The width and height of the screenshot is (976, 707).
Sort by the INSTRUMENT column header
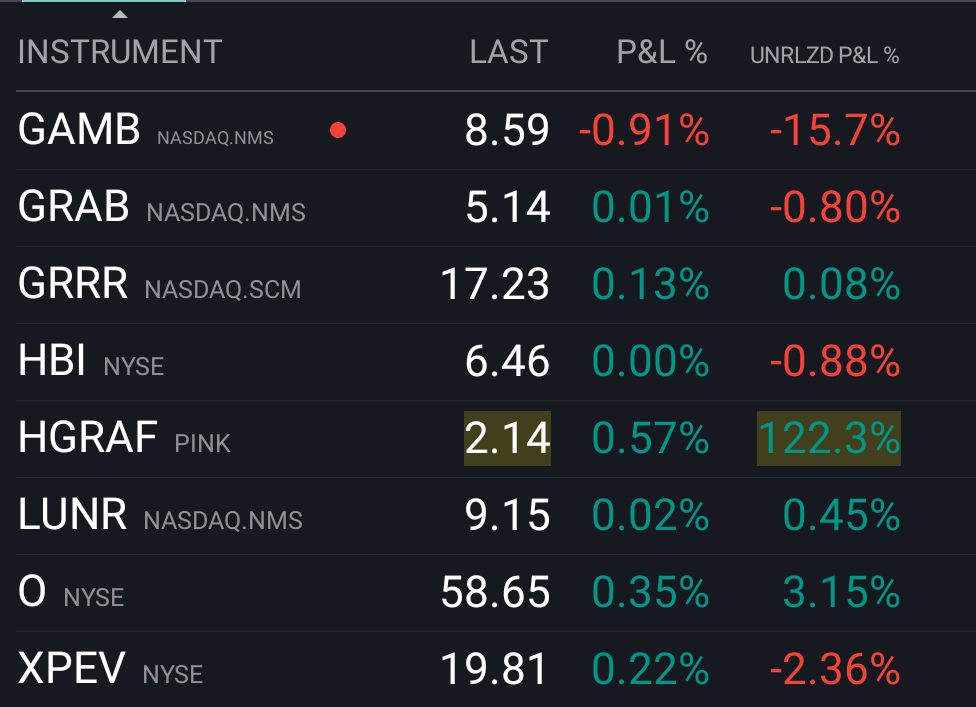click(x=120, y=52)
